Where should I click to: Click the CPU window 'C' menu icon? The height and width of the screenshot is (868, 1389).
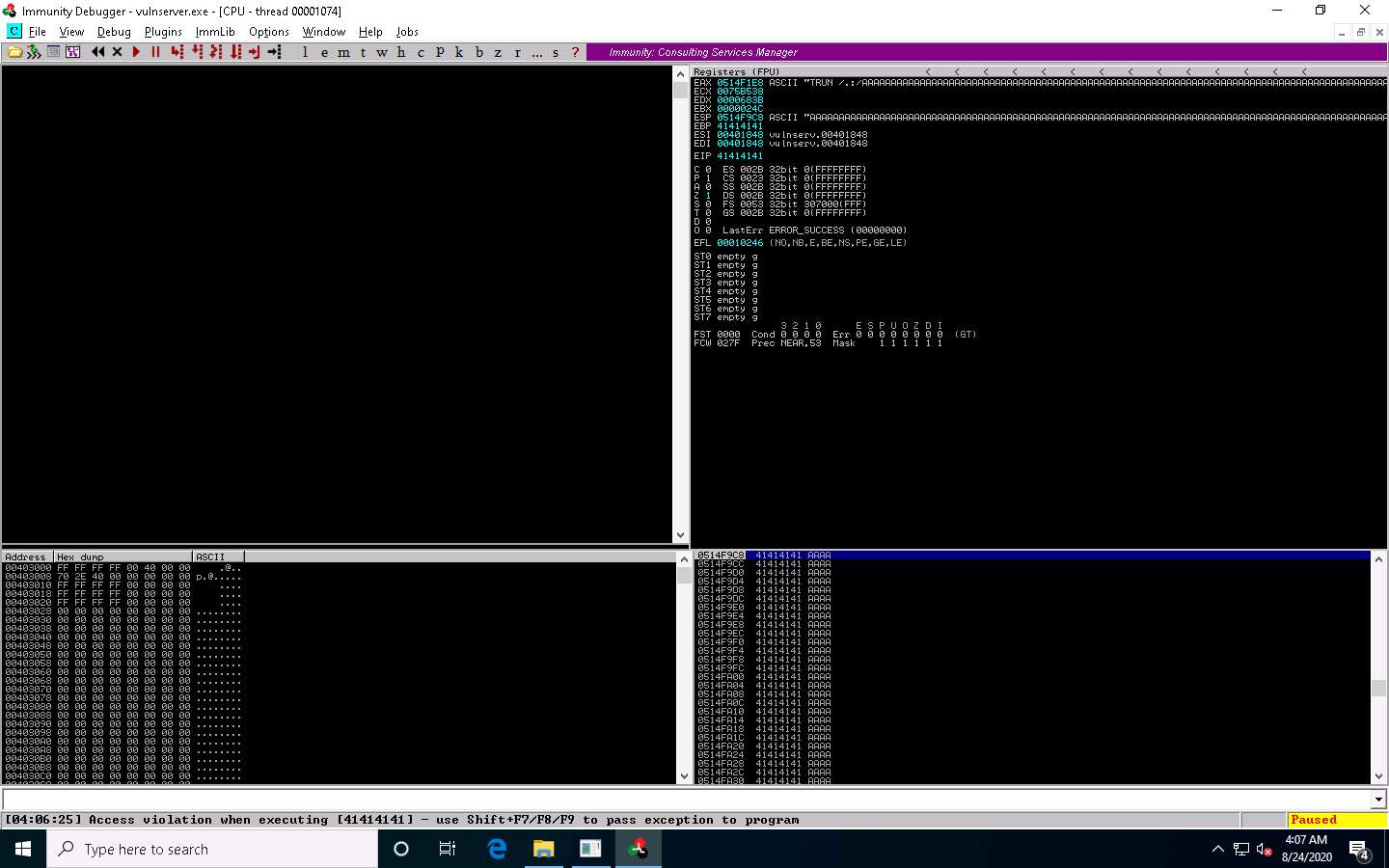pyautogui.click(x=14, y=32)
